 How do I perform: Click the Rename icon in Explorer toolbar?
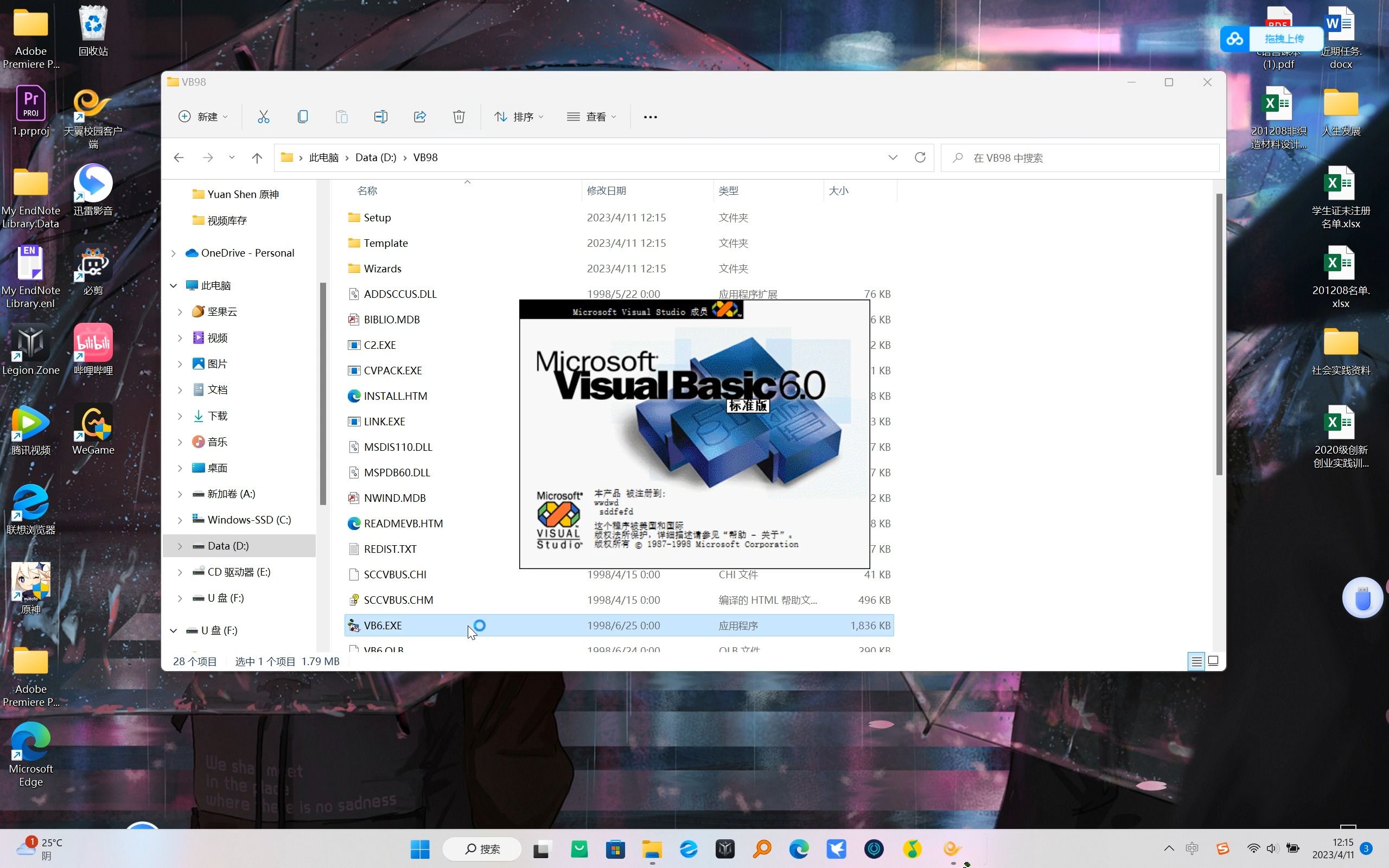[380, 117]
